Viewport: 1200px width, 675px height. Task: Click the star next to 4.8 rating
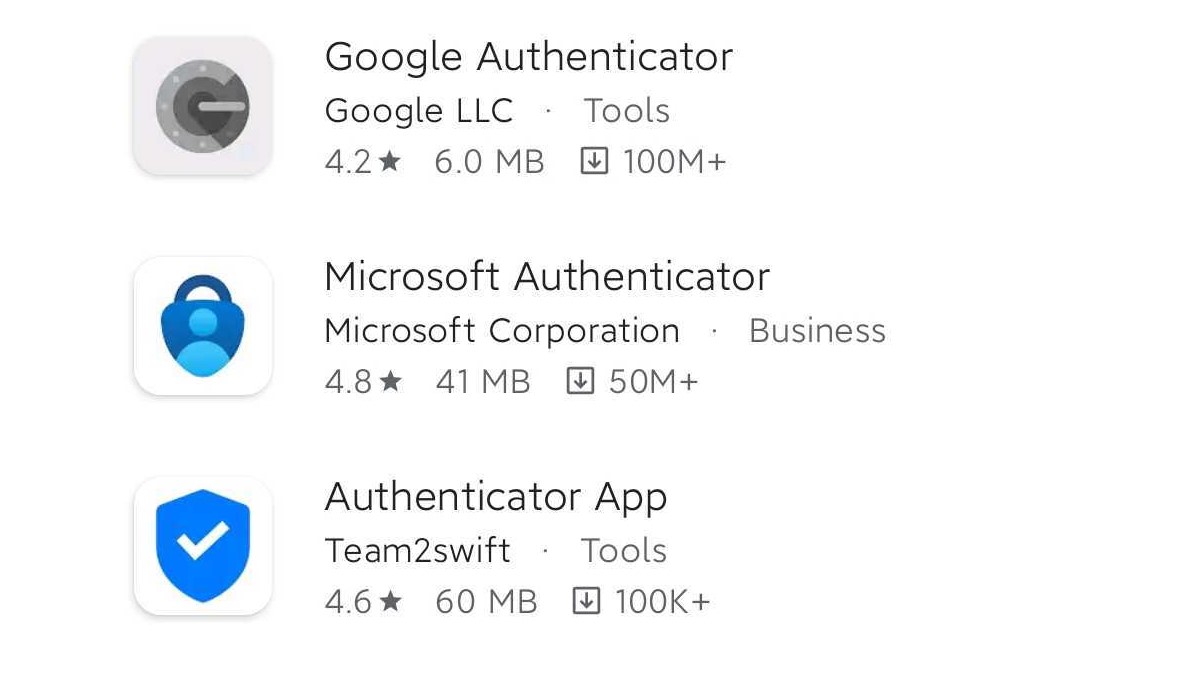point(391,381)
